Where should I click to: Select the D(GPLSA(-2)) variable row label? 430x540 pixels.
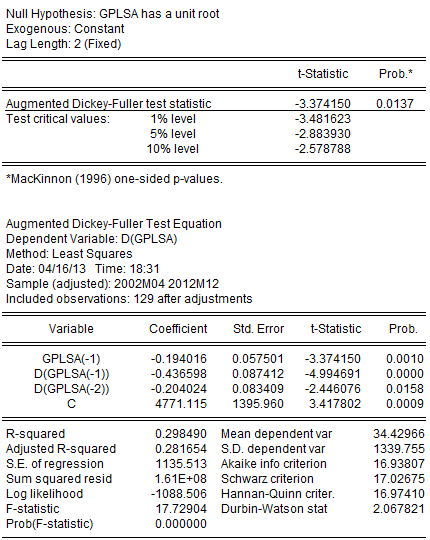[x=71, y=389]
